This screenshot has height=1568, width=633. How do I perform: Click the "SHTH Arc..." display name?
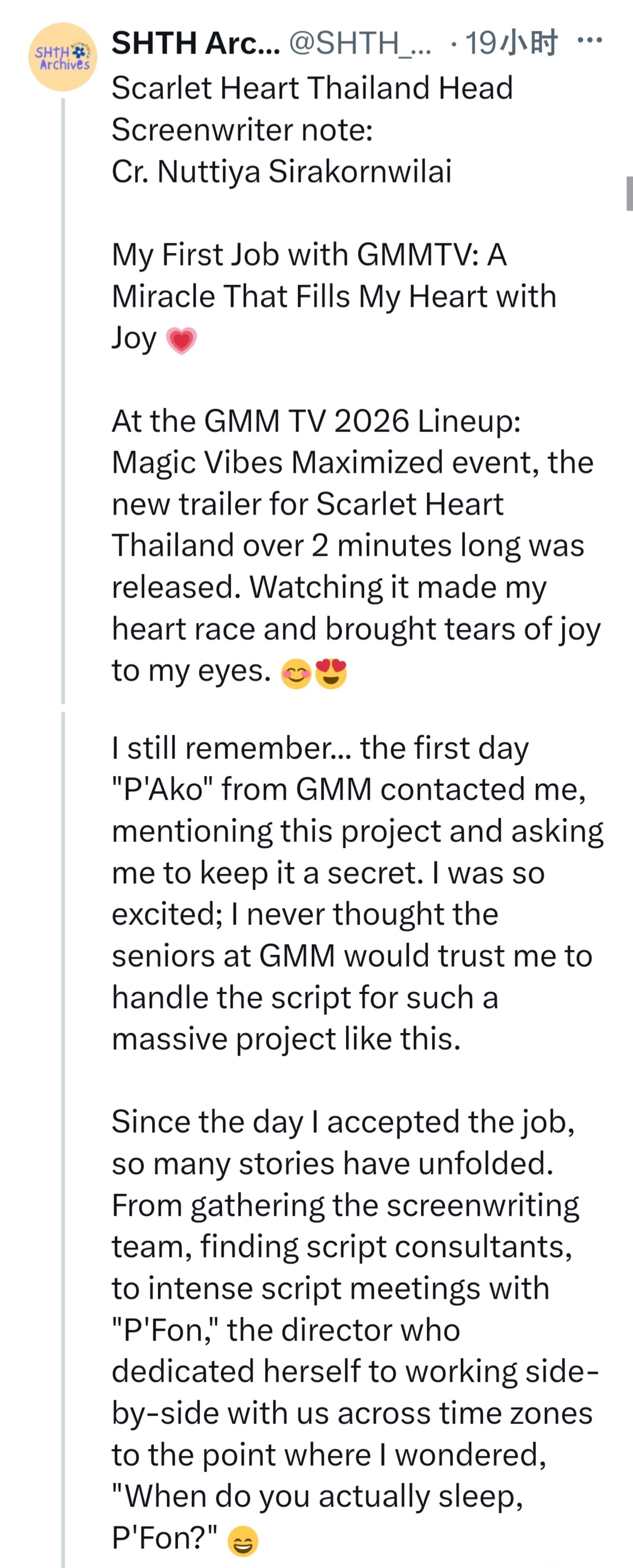[x=195, y=43]
